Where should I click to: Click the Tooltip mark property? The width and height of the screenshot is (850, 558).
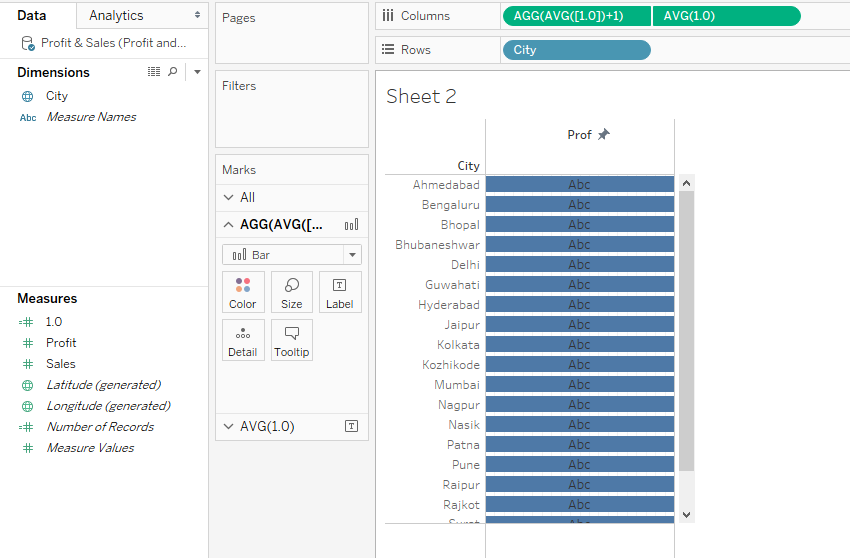click(292, 340)
